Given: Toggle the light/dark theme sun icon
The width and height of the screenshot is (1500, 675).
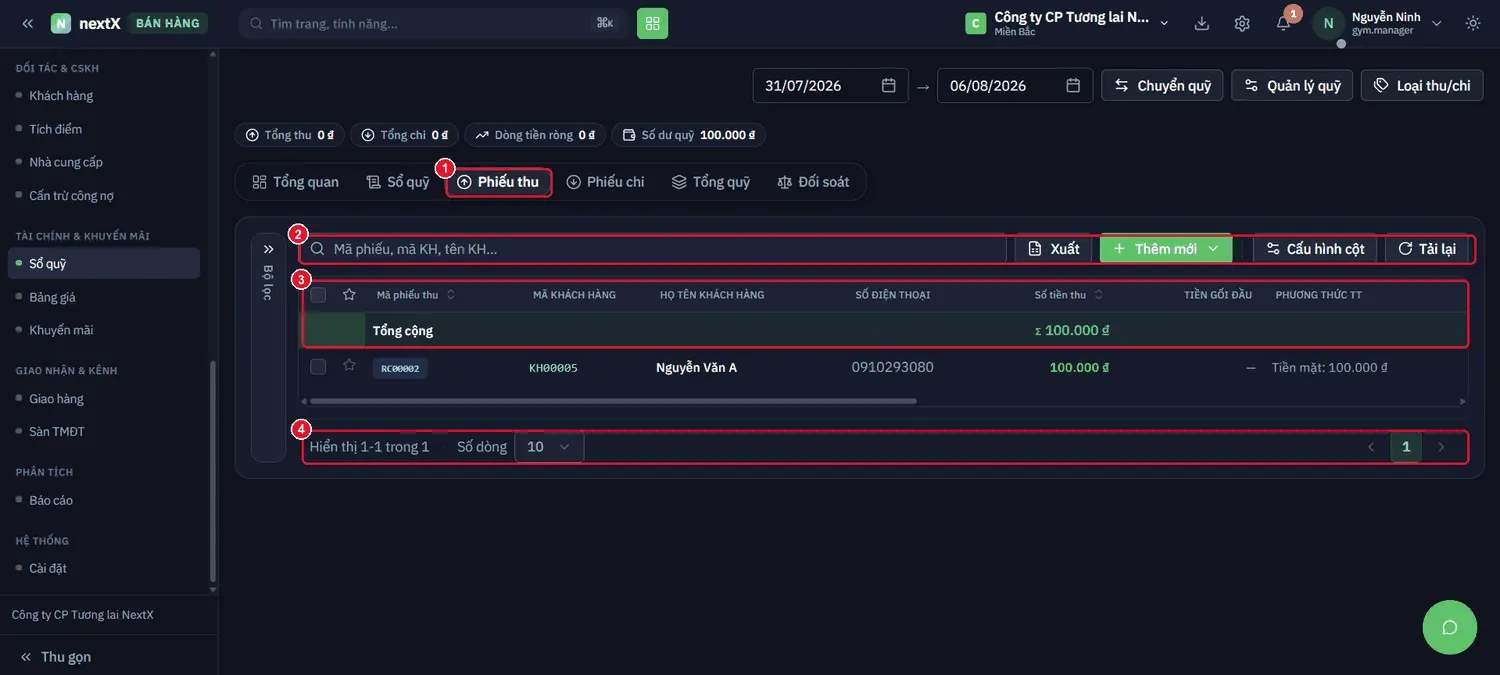Looking at the screenshot, I should (1473, 23).
